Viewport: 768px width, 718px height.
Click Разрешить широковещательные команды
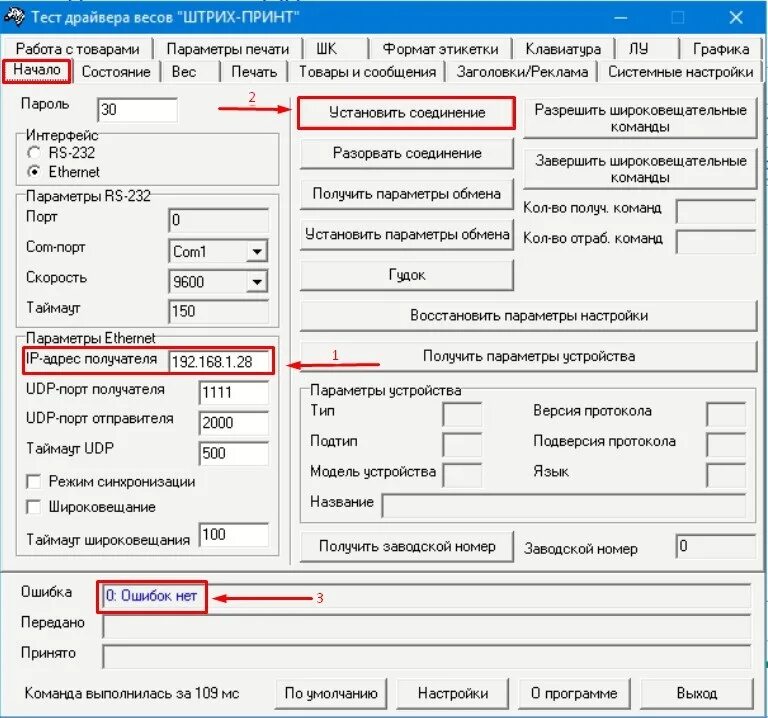point(640,118)
